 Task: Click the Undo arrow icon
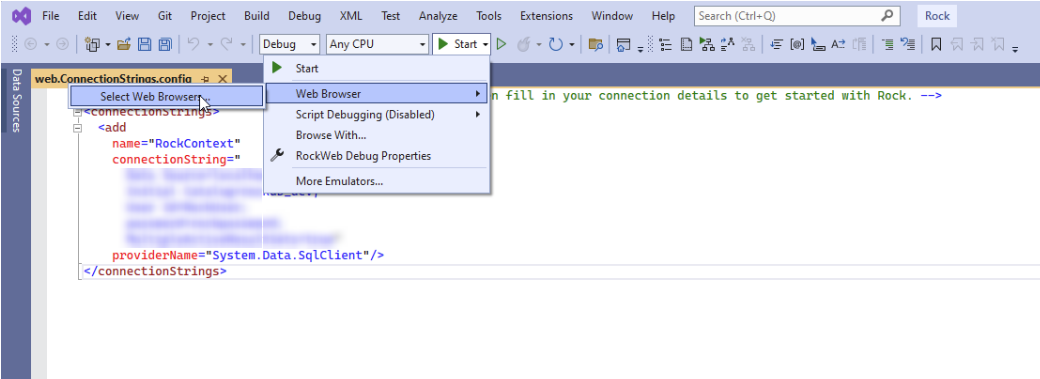click(193, 44)
